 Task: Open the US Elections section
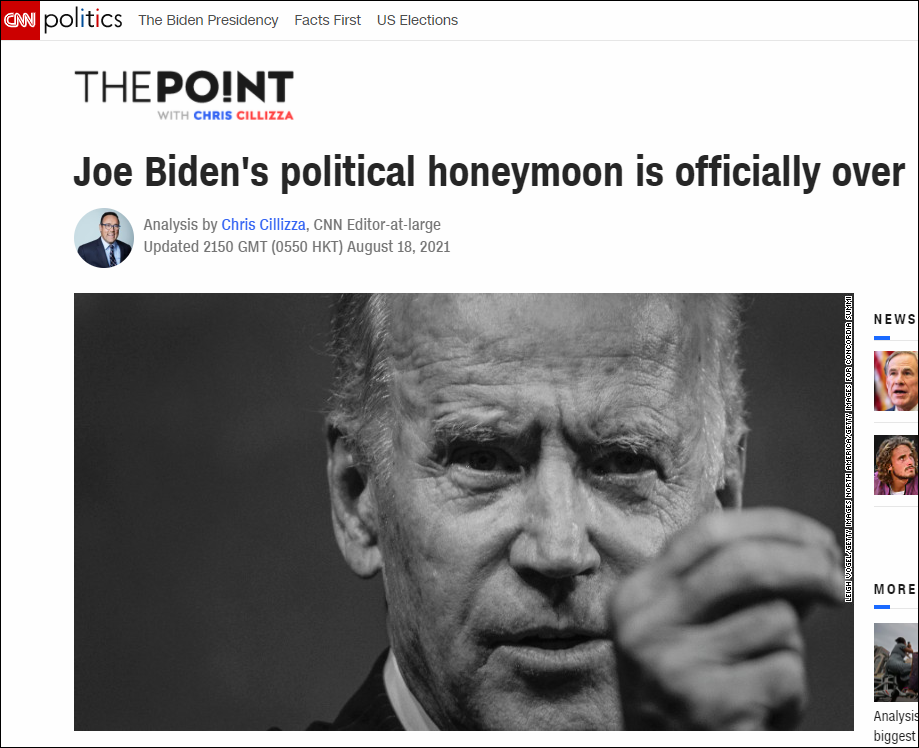417,20
